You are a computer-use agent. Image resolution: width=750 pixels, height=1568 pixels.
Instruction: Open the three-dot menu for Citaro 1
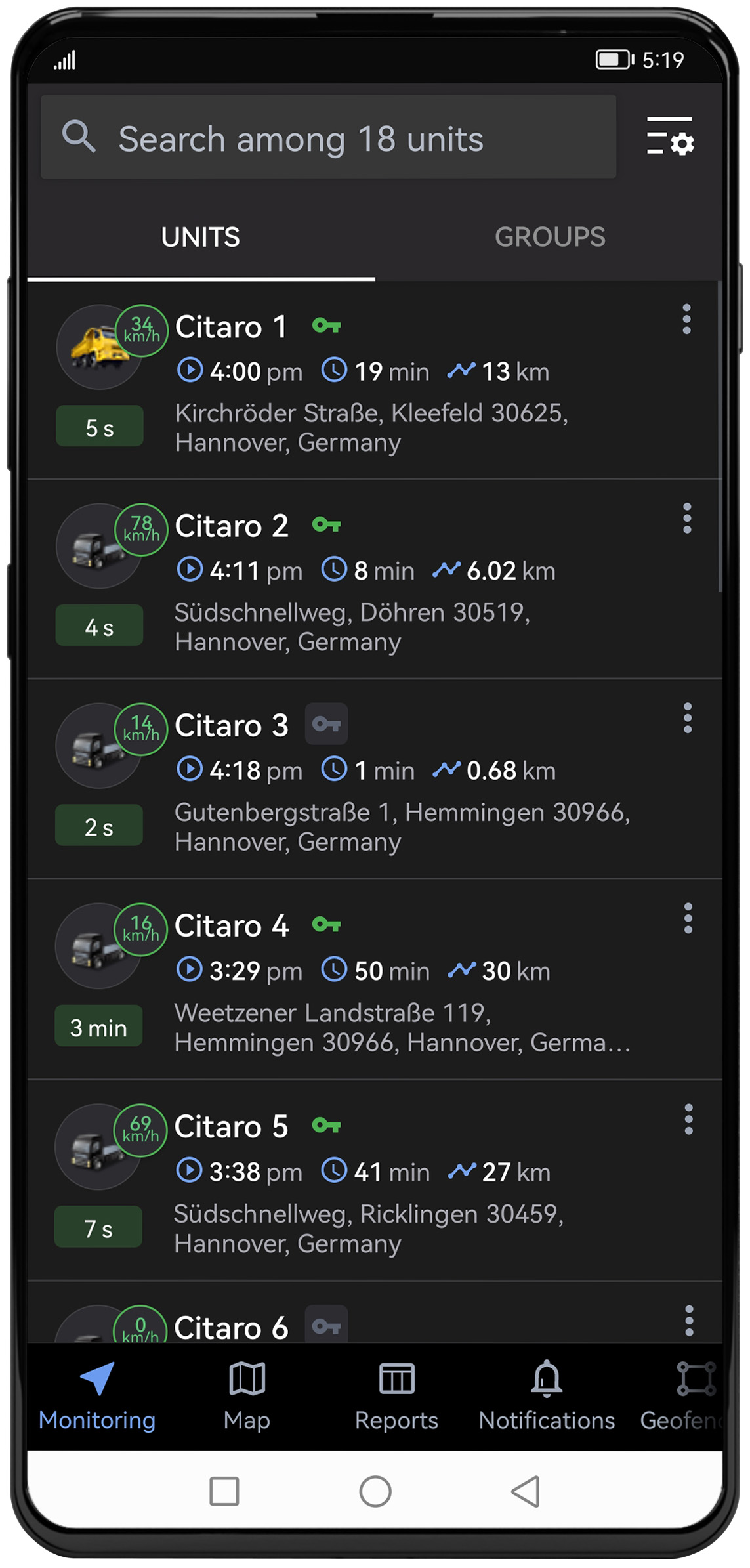tap(686, 319)
